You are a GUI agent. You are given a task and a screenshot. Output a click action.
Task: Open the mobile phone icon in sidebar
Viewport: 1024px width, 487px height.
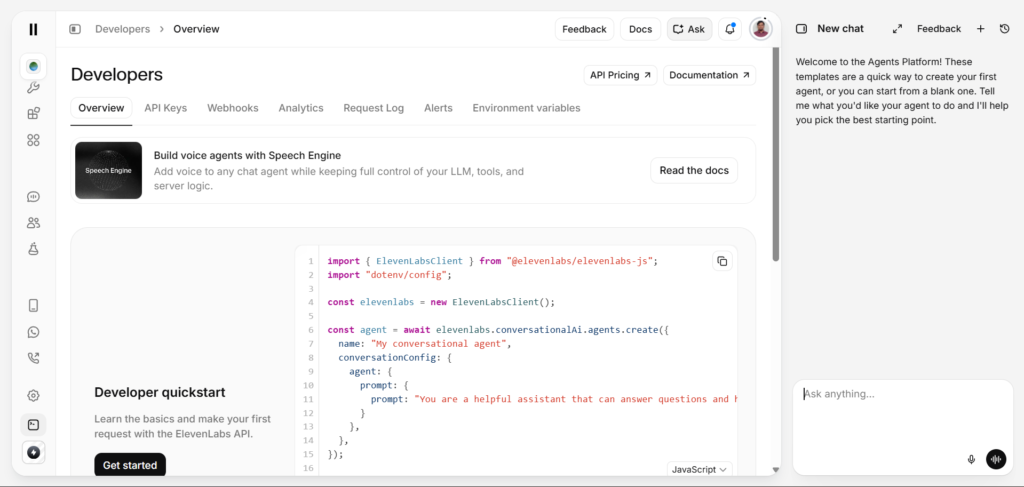coord(33,306)
